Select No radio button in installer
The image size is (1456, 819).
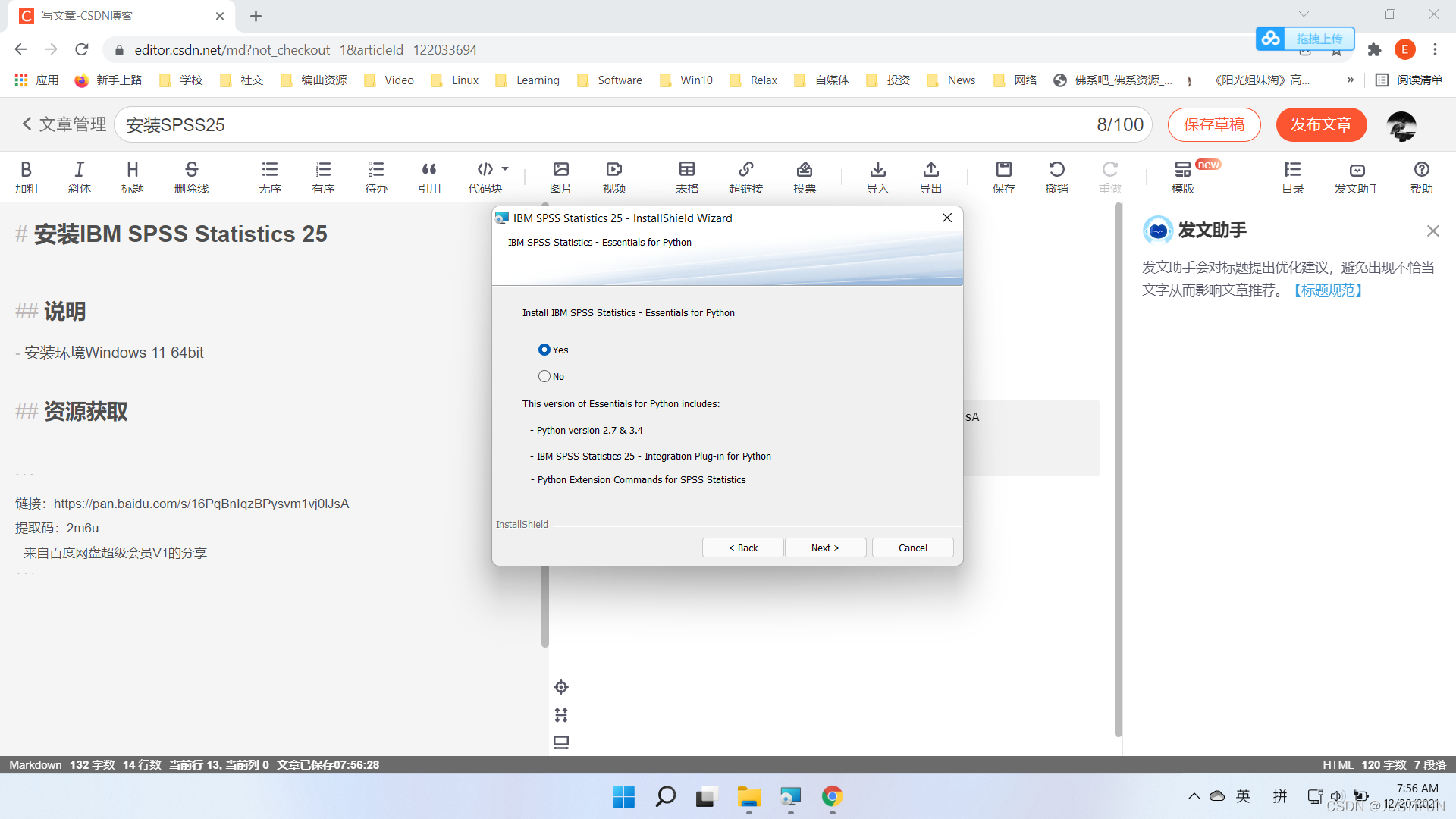pos(544,376)
